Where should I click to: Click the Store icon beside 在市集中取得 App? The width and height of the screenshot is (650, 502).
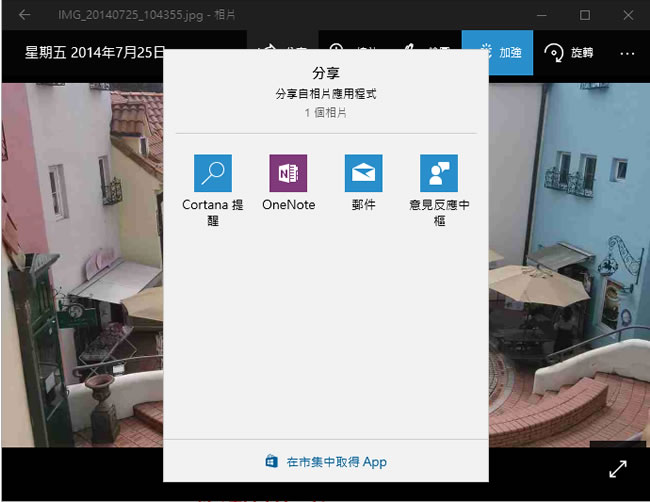[x=272, y=461]
